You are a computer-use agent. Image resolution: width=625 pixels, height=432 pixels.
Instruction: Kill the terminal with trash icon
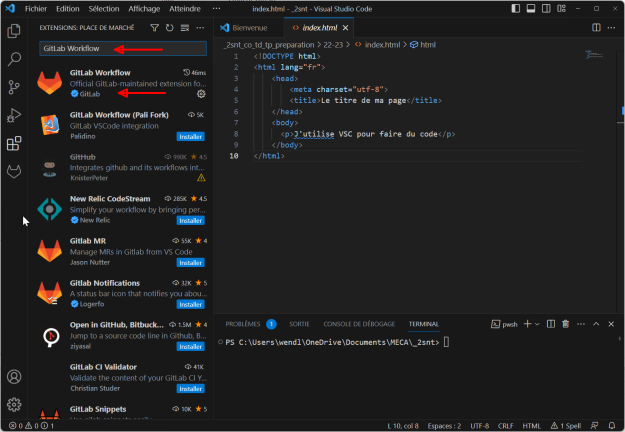tap(565, 324)
